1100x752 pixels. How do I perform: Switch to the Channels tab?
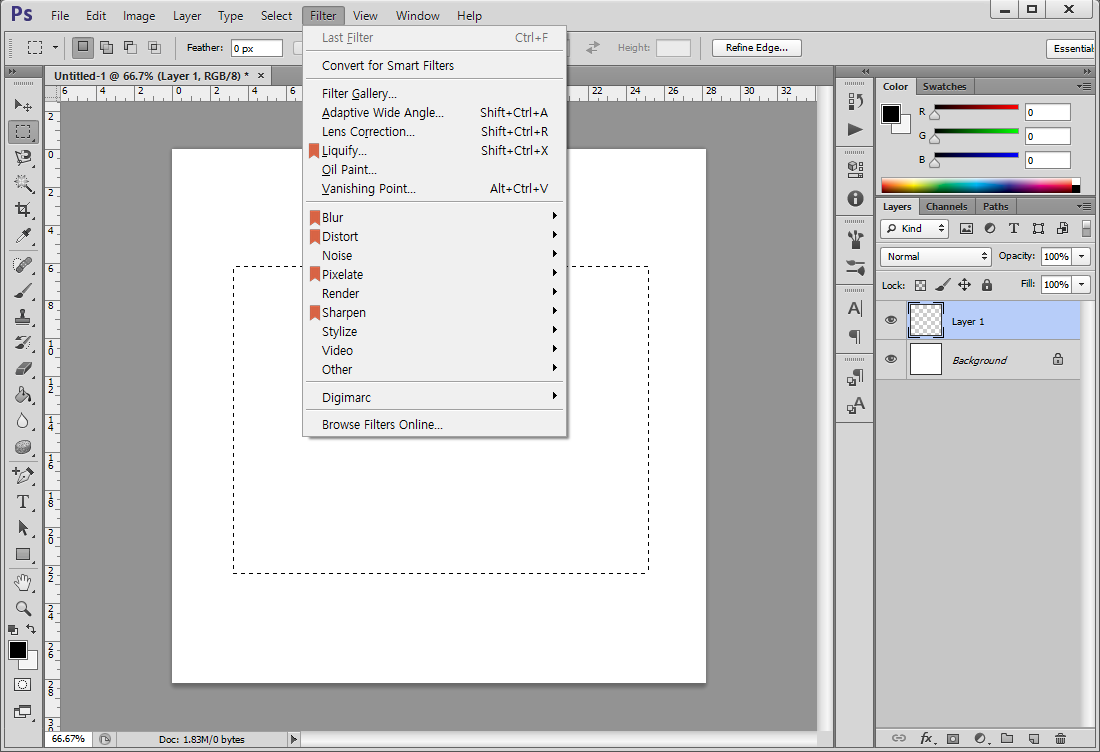coord(946,206)
